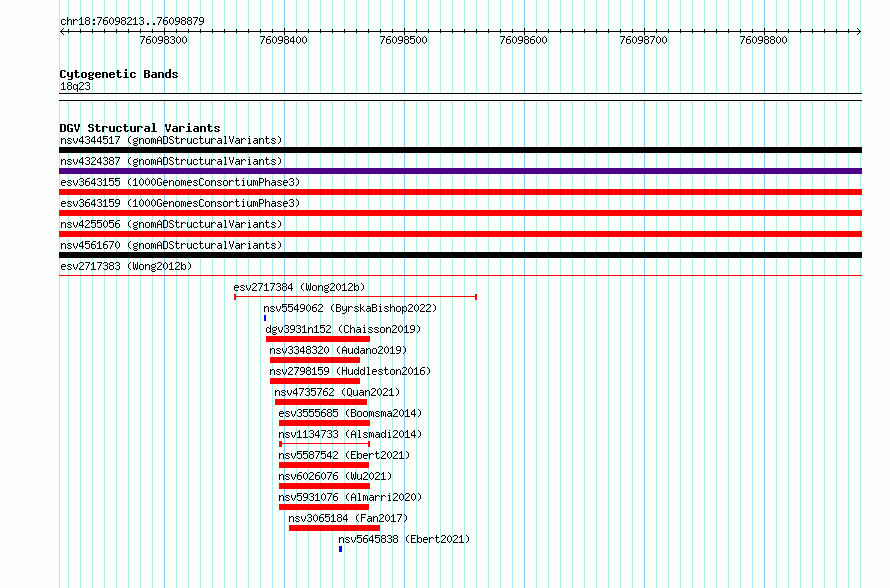The height and width of the screenshot is (588, 890).
Task: Click the small blue mark under nsv5549062
Action: pos(265,318)
